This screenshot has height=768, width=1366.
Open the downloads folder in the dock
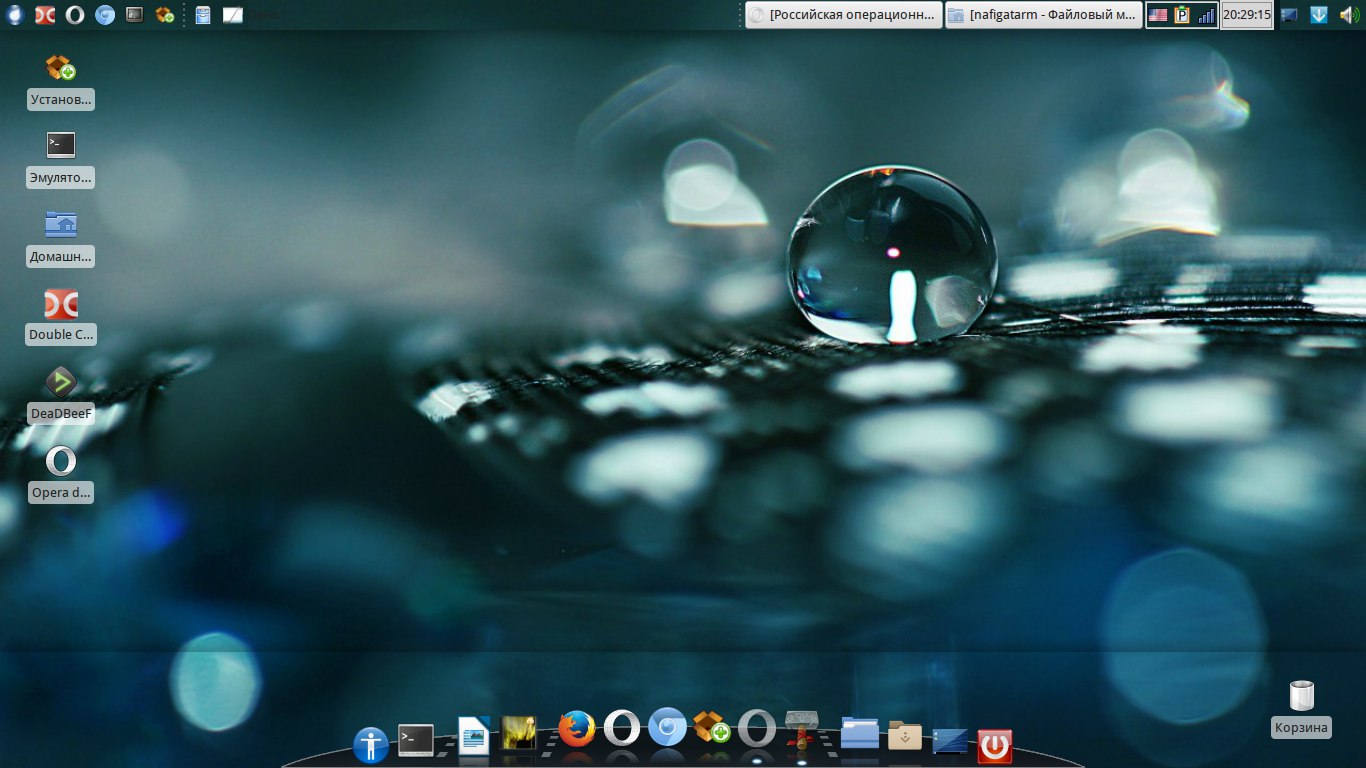904,736
